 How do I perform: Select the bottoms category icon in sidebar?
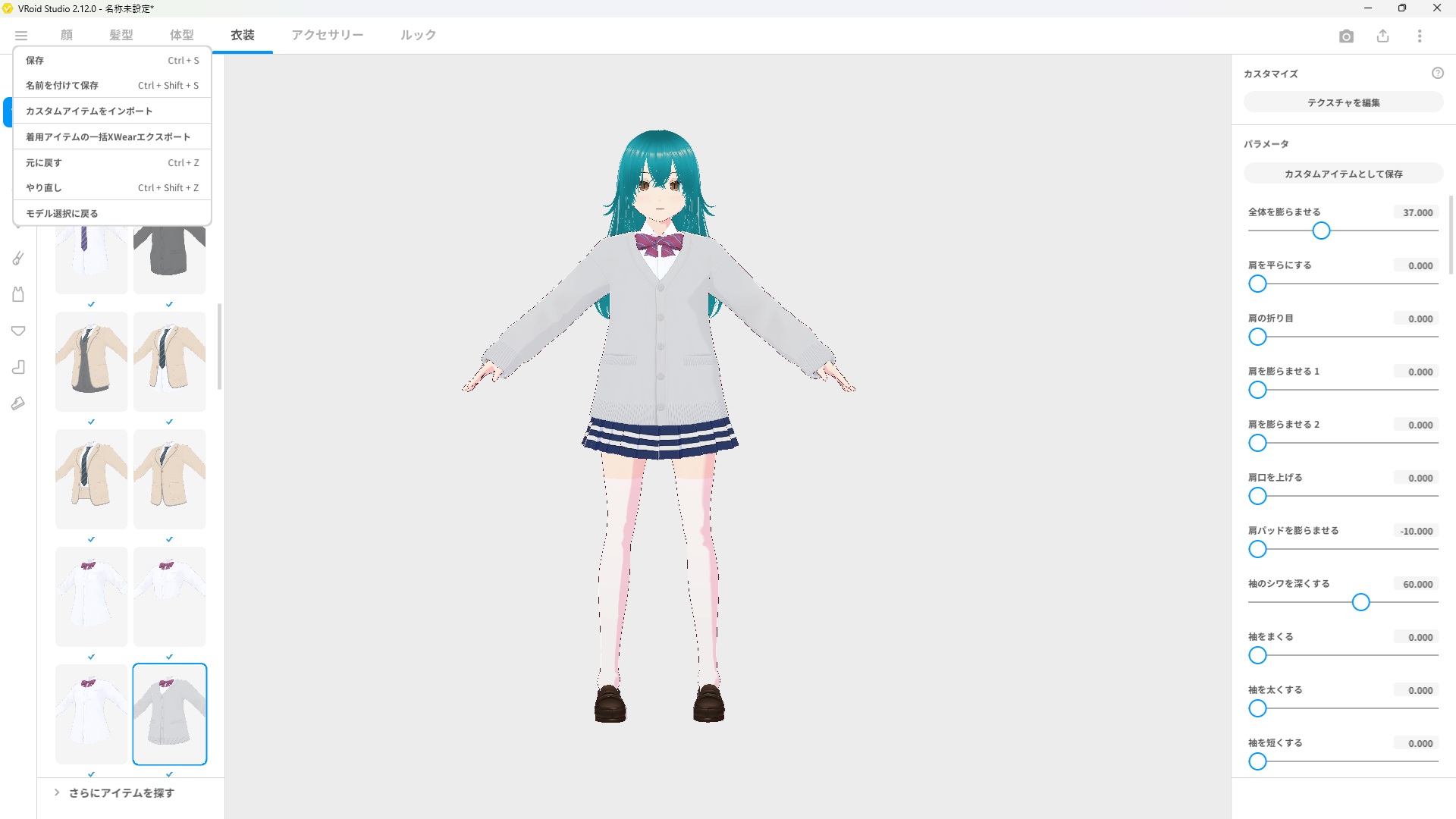pyautogui.click(x=18, y=331)
